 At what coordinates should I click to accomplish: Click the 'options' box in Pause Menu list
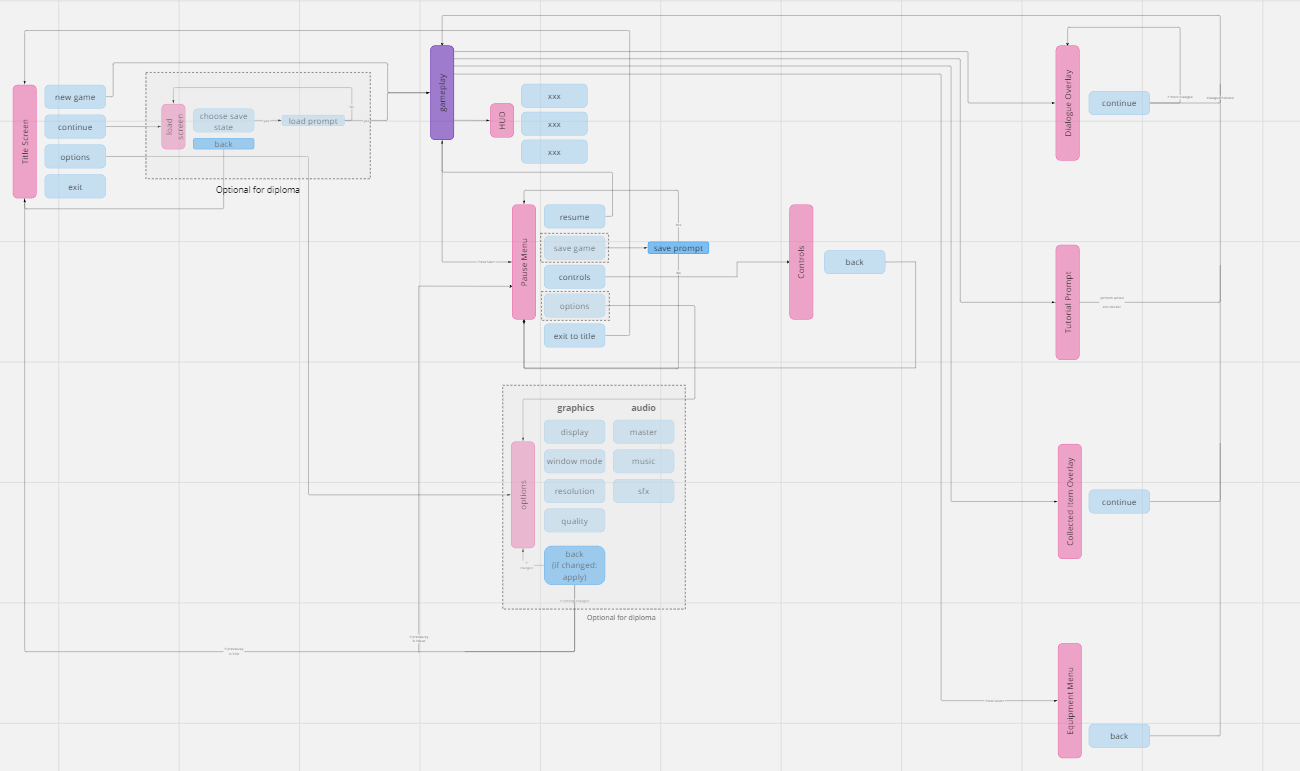tap(575, 306)
